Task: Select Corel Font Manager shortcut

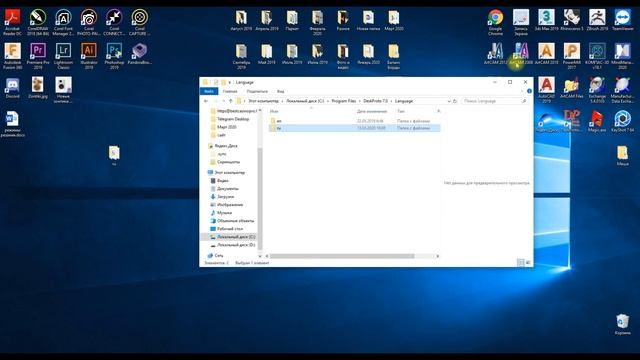Action: (63, 22)
